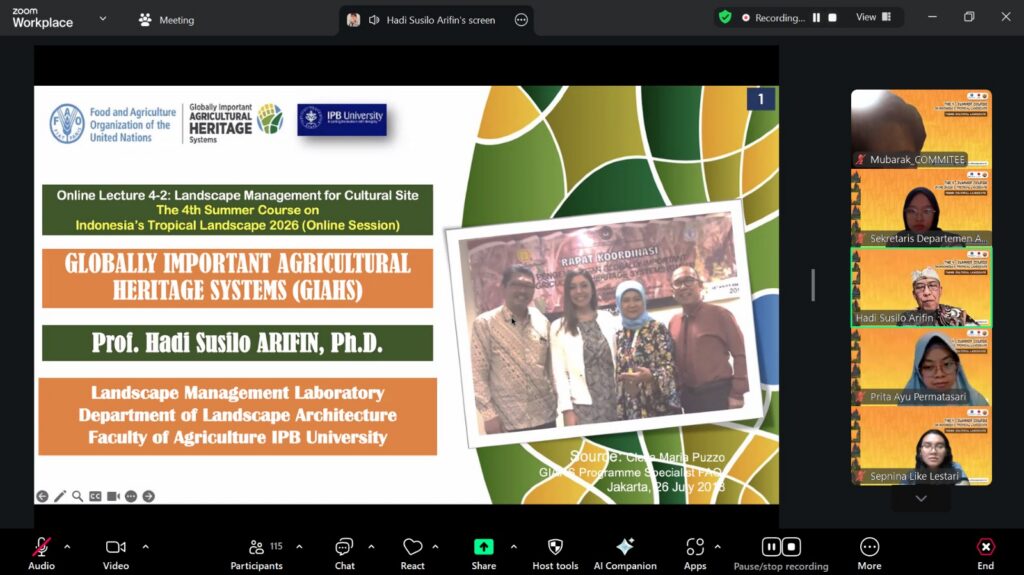Select Prita Ayu Permatasari's video thumbnail
Viewport: 1024px width, 575px height.
coord(921,367)
